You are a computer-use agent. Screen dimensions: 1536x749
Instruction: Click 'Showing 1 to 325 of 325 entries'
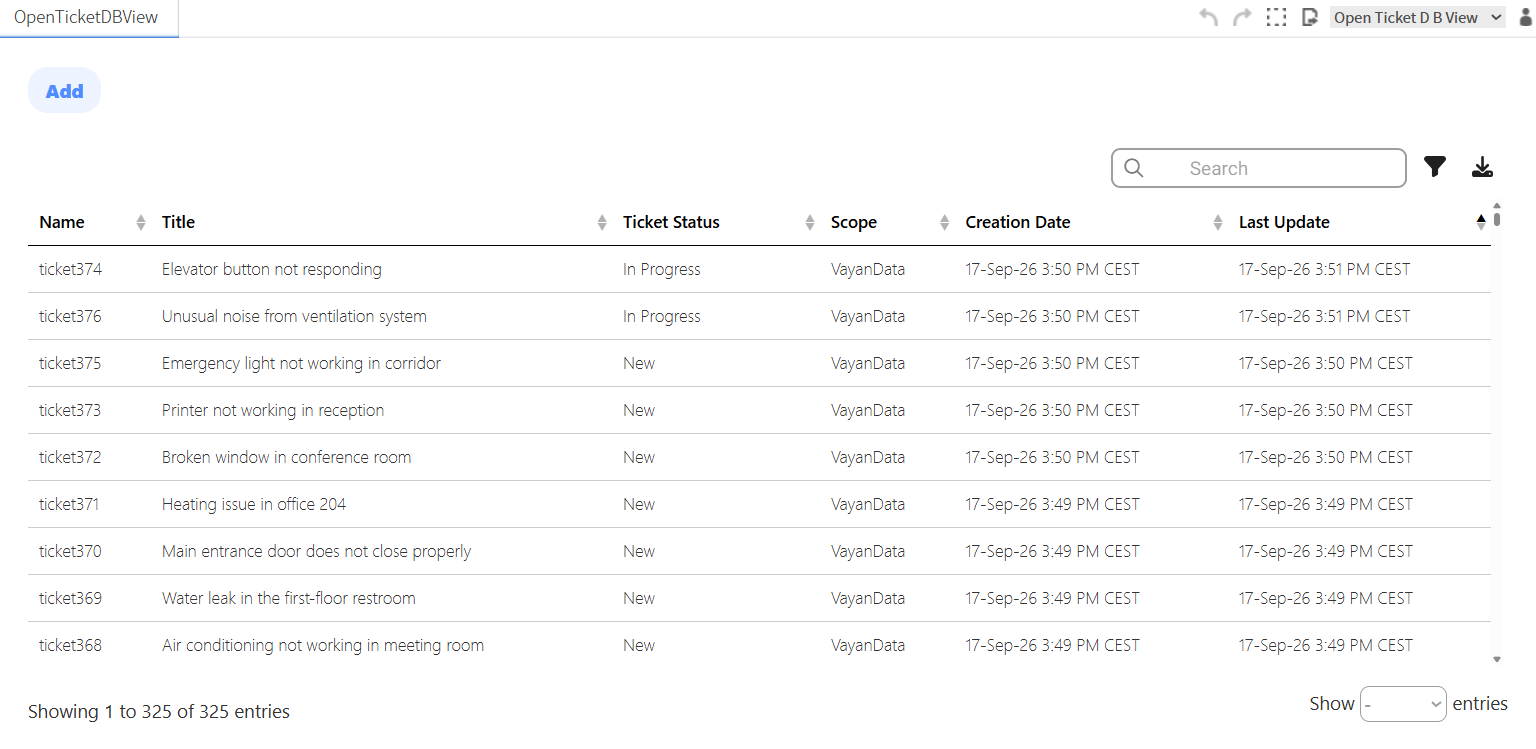(x=159, y=712)
